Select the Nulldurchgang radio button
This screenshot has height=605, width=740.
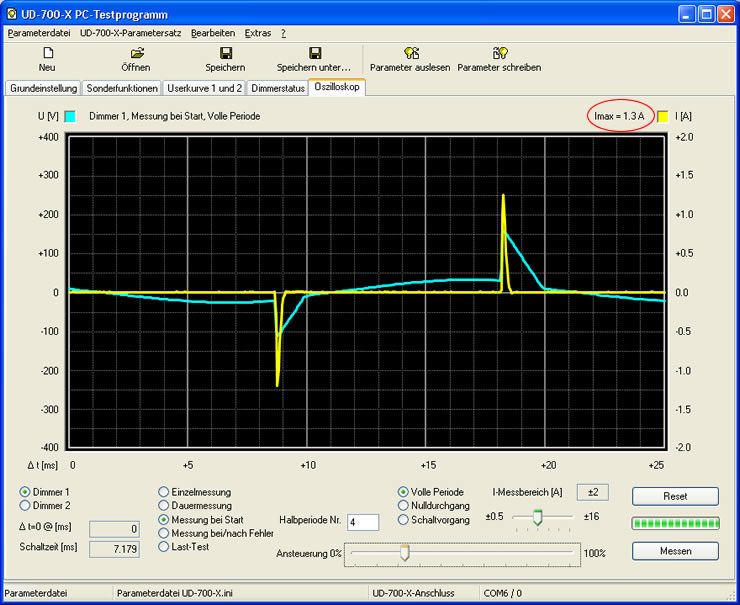(x=403, y=506)
